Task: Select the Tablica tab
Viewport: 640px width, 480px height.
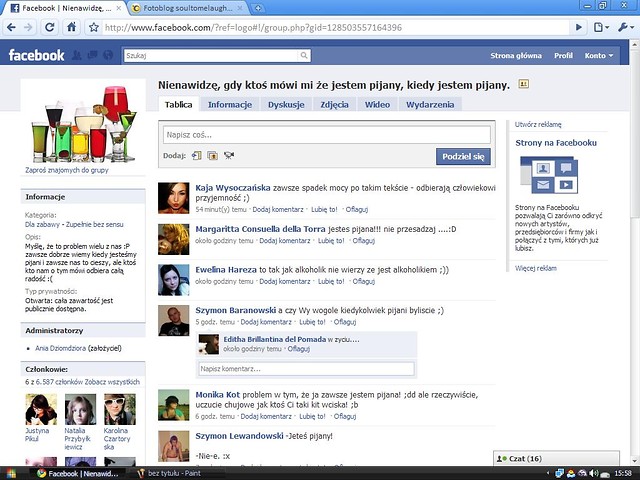Action: click(x=178, y=104)
